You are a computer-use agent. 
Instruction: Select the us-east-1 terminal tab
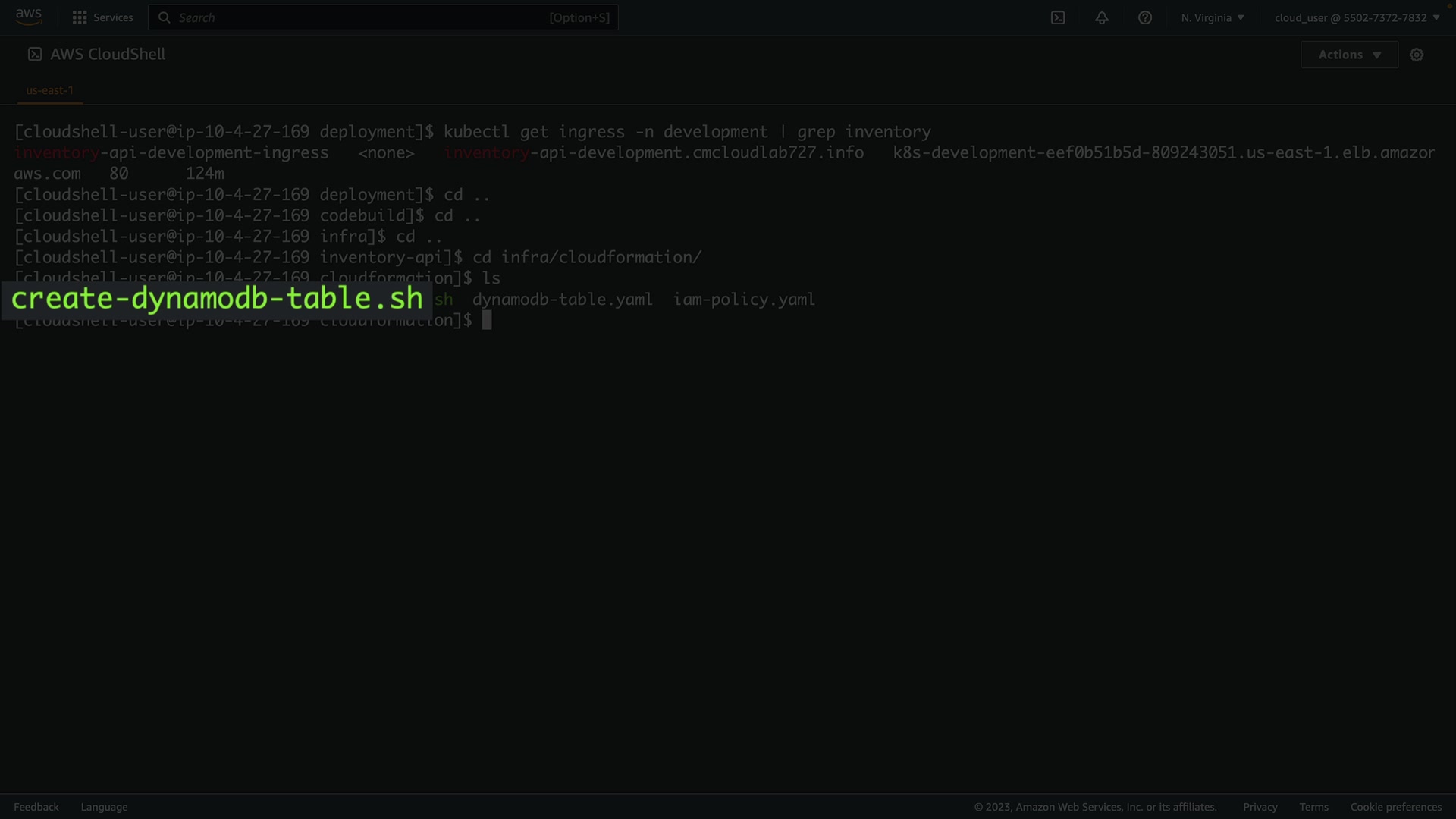click(x=50, y=90)
